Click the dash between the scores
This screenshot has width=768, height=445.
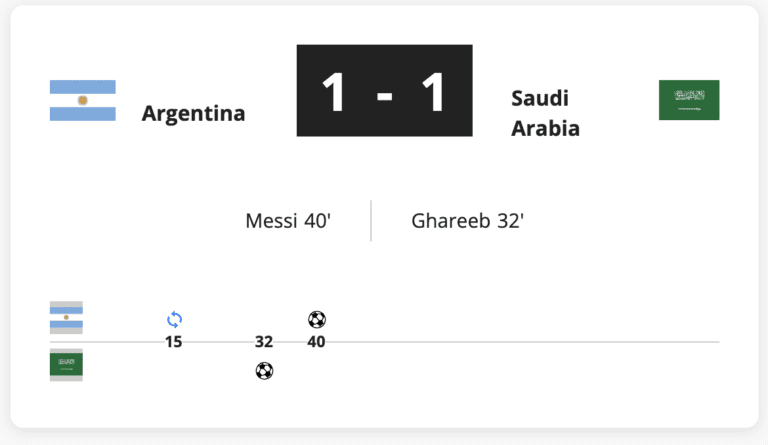[x=384, y=96]
